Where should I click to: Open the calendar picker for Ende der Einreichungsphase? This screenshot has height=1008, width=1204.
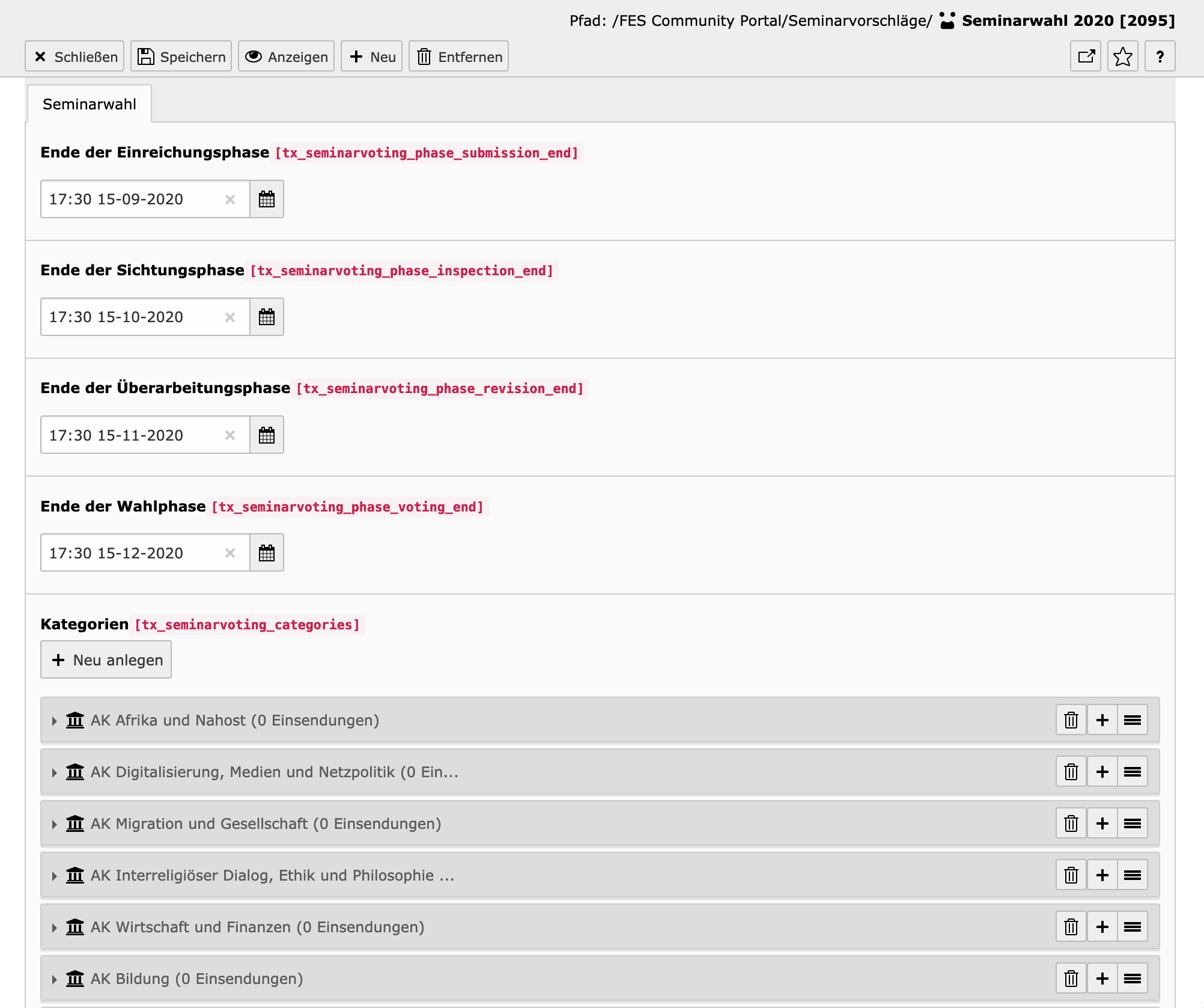(266, 199)
